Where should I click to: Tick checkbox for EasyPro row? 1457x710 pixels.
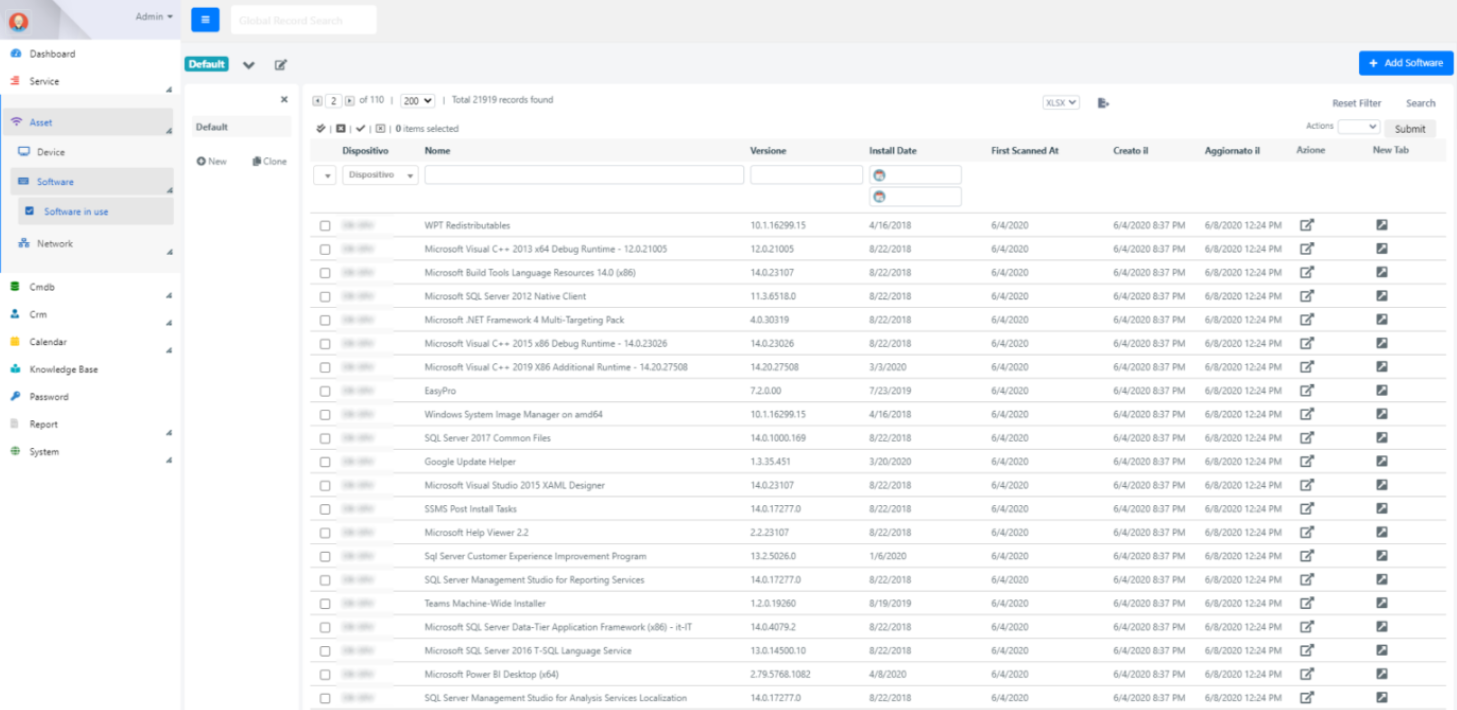tap(325, 391)
